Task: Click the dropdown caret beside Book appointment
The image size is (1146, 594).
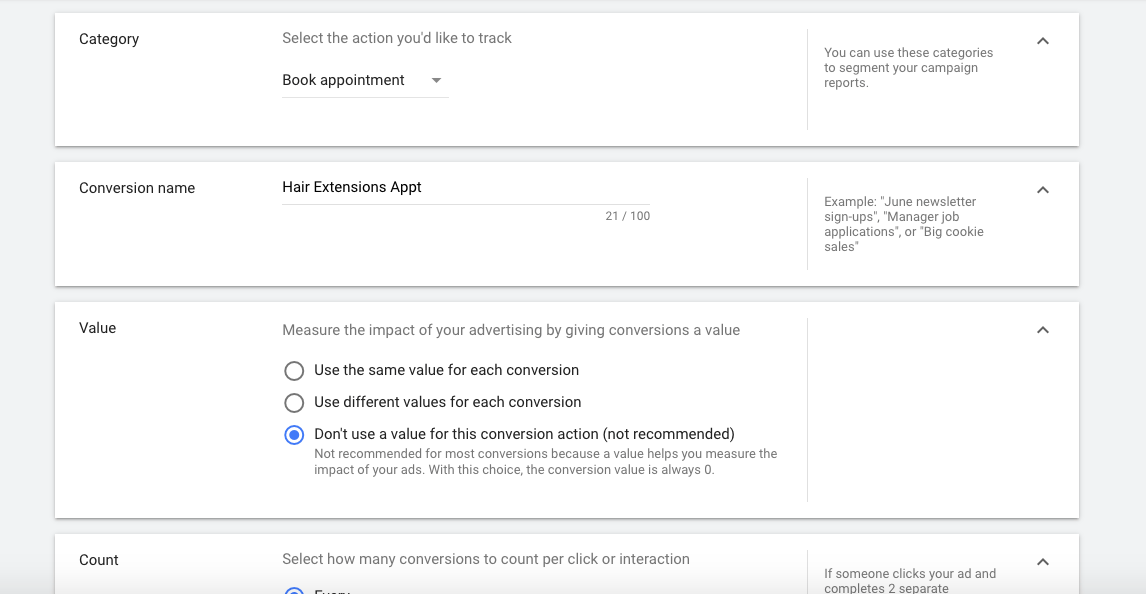Action: (435, 80)
